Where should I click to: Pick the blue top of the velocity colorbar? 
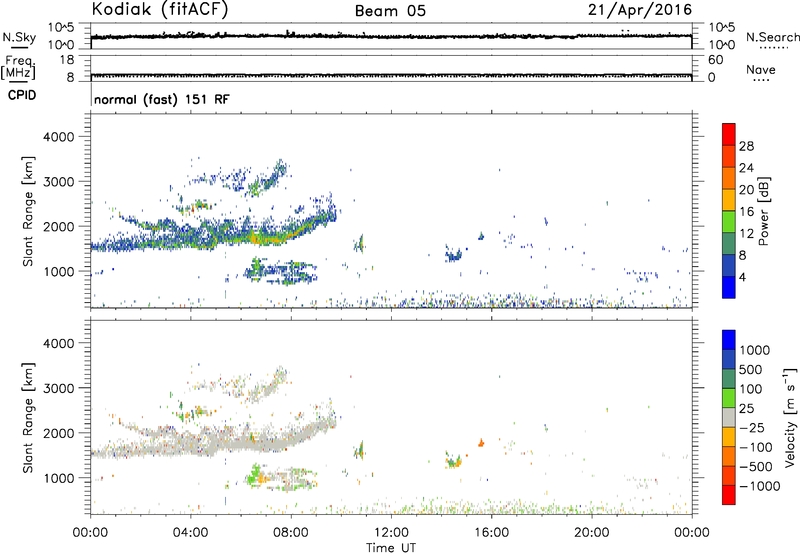[x=729, y=340]
